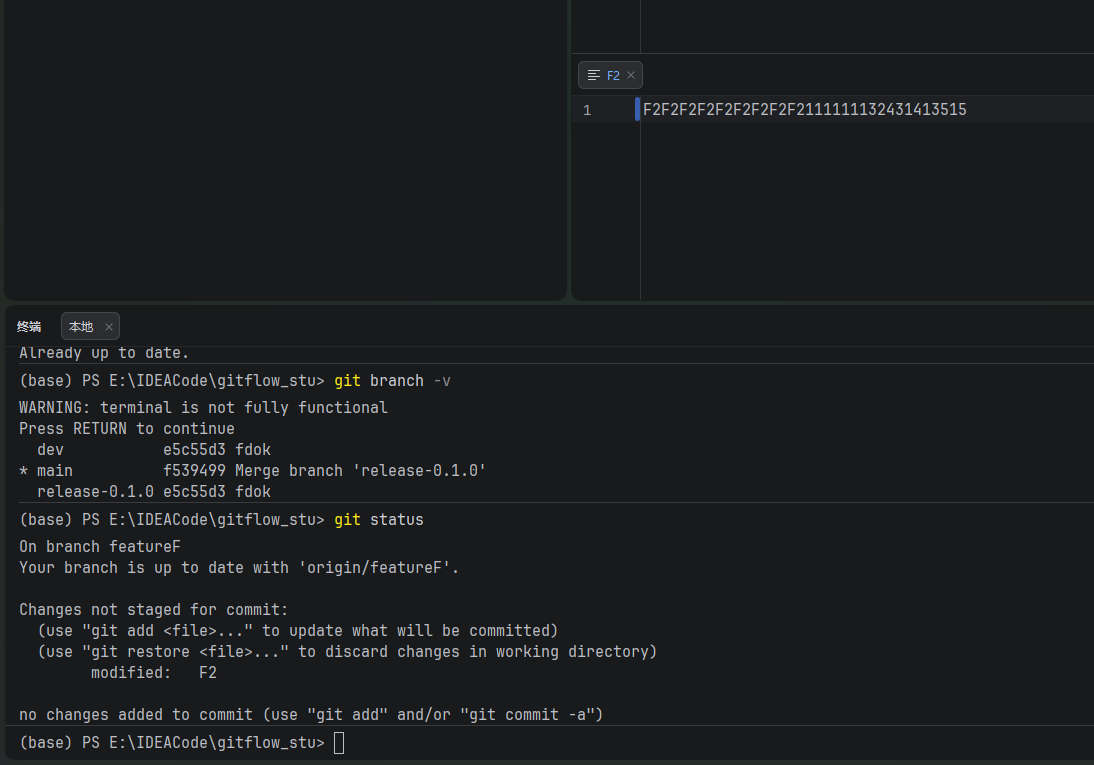Click the 'git branch -v' command text
Image resolution: width=1094 pixels, height=765 pixels.
pyautogui.click(x=392, y=381)
